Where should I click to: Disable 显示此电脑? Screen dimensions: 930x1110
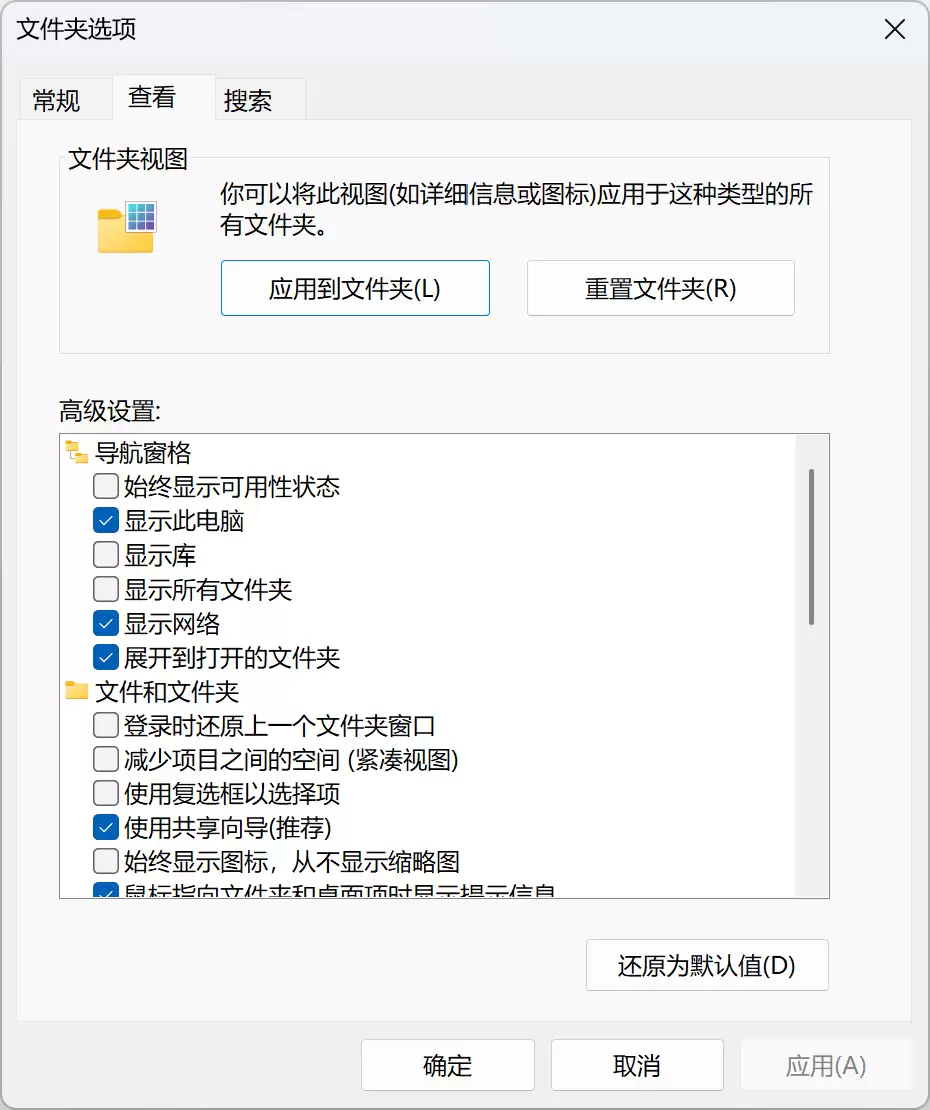point(104,520)
